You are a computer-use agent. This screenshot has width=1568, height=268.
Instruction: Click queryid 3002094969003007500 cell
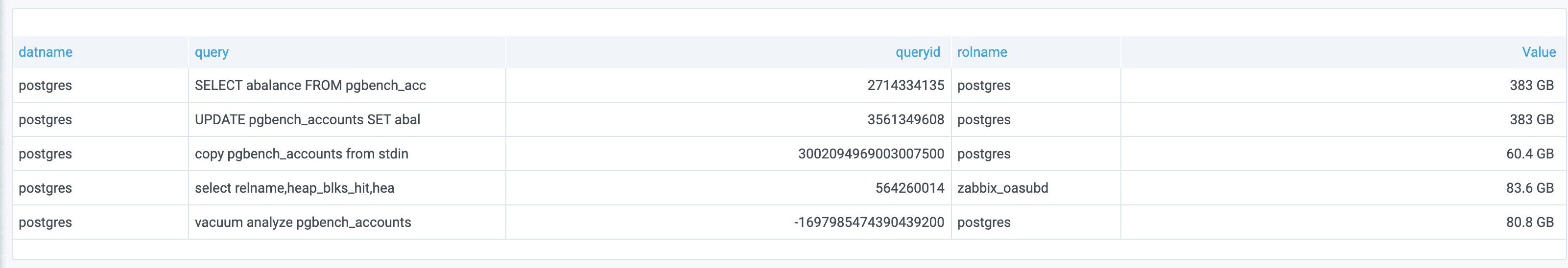tap(871, 154)
